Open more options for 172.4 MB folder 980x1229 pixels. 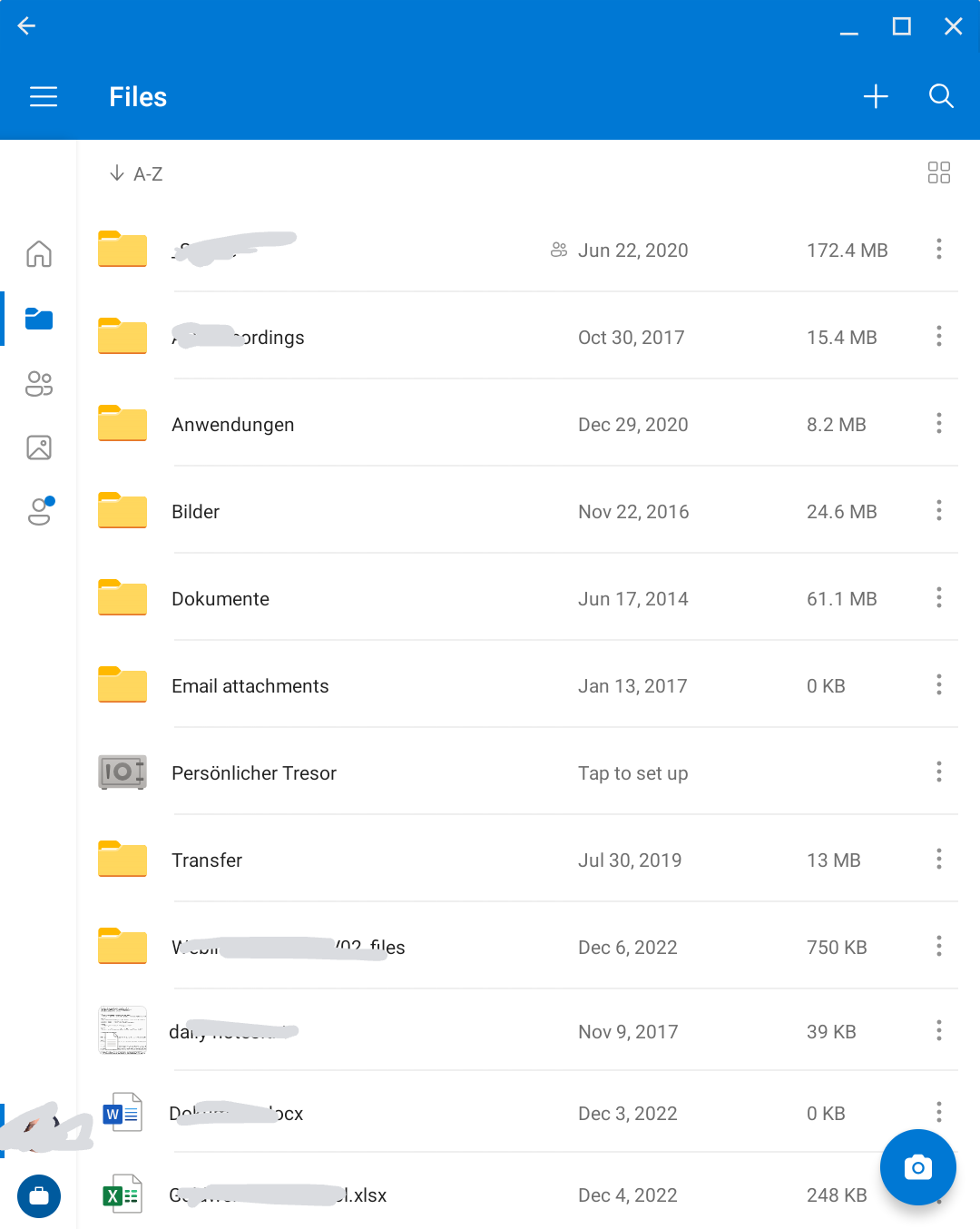[939, 249]
